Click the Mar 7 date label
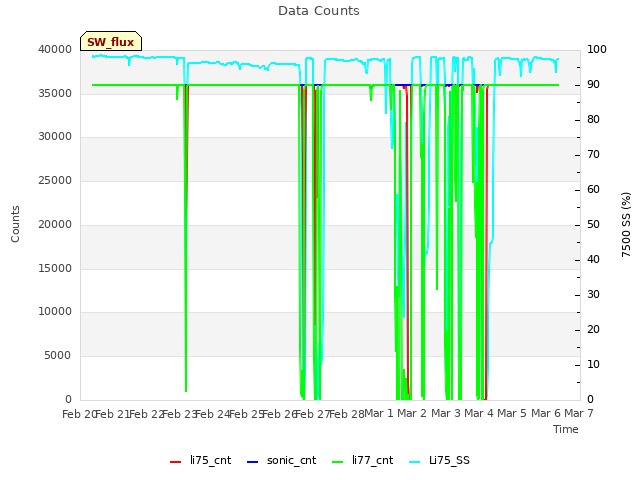This screenshot has width=640, height=480. [x=579, y=414]
